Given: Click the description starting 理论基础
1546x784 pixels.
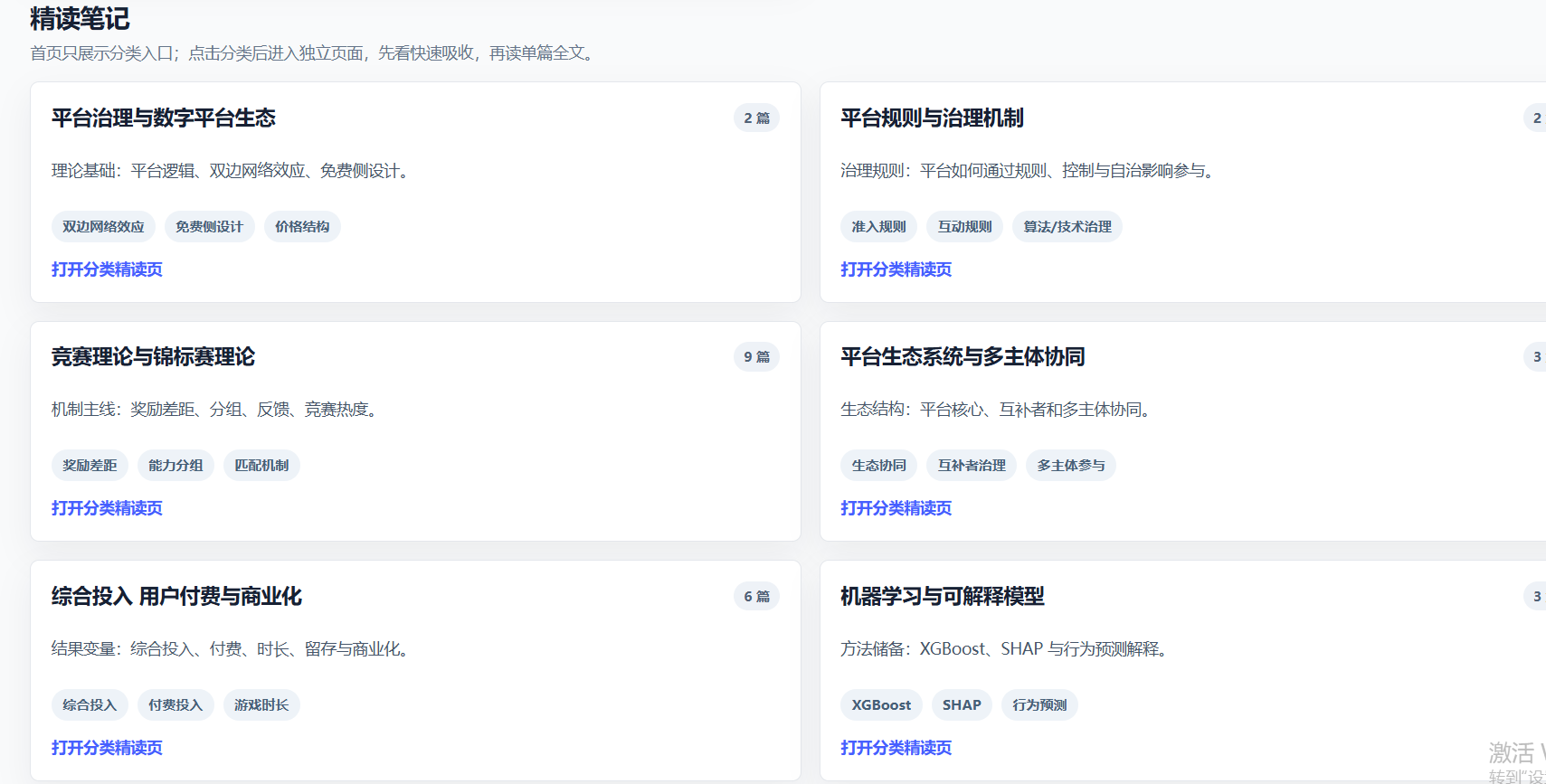Looking at the screenshot, I should (x=232, y=170).
